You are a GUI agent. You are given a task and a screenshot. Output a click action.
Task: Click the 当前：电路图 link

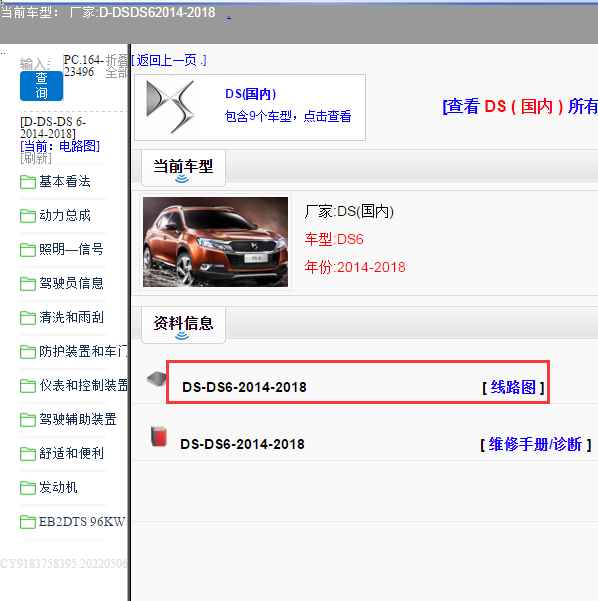(x=60, y=146)
